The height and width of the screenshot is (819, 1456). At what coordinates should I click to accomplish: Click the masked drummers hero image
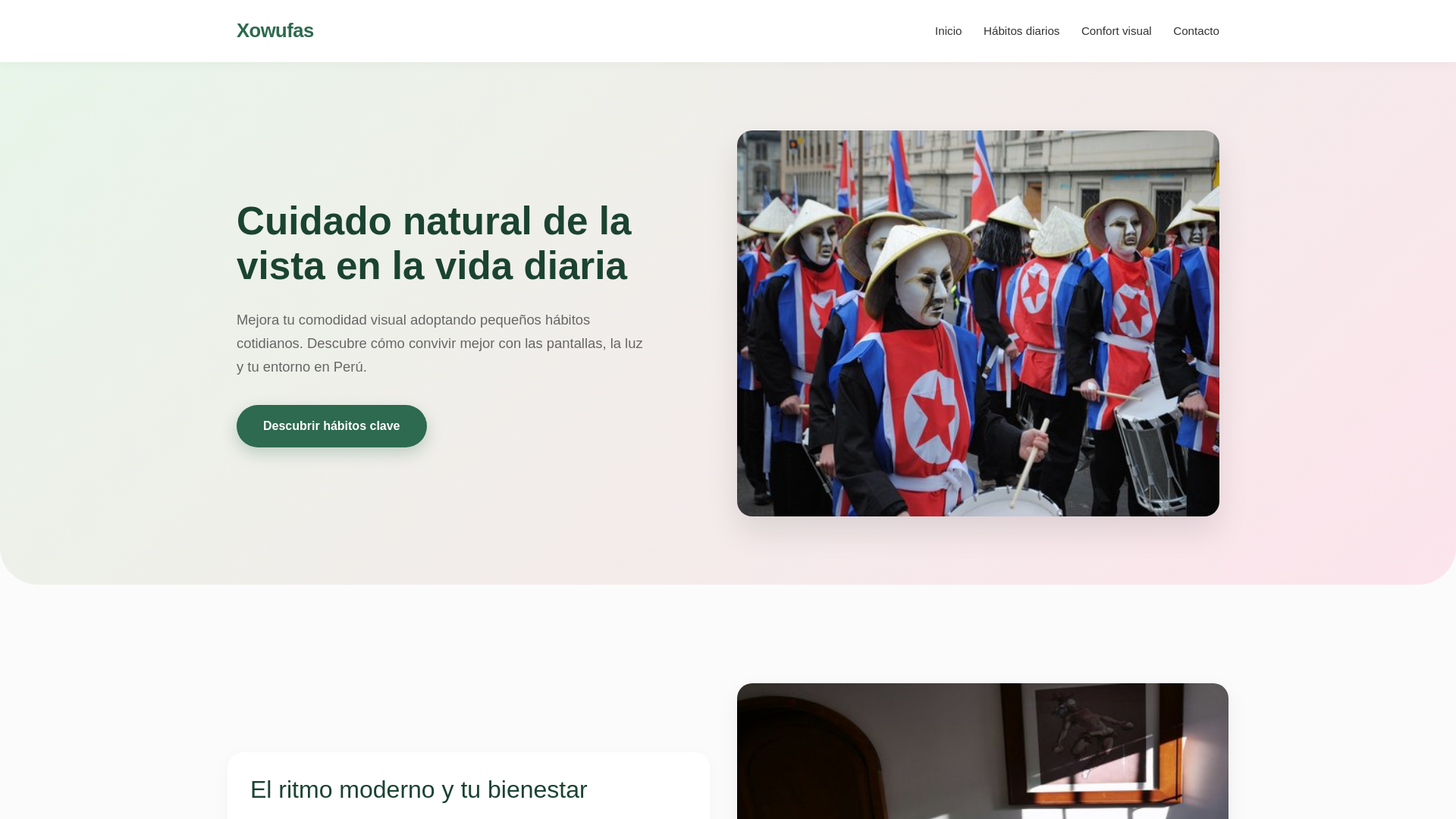coord(978,323)
